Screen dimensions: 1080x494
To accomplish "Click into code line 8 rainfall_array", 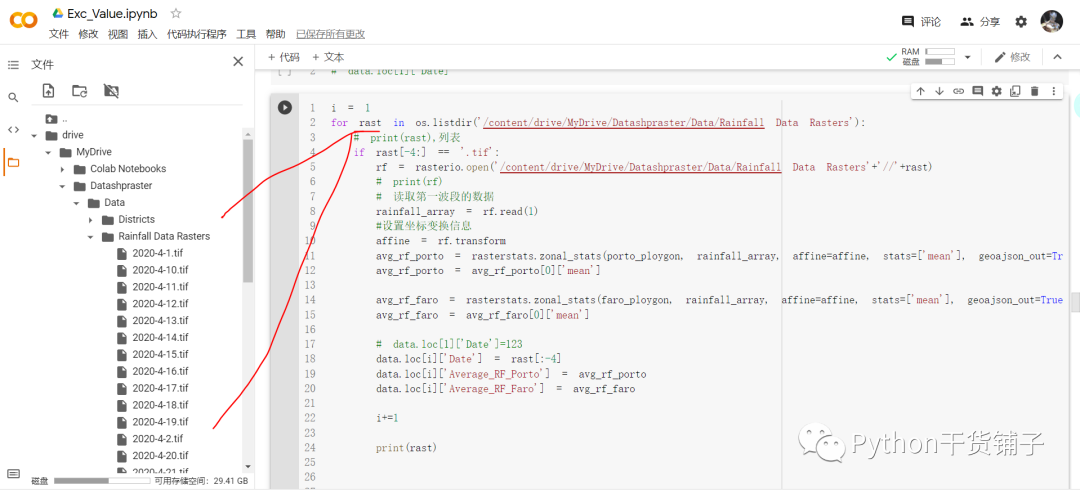I will pos(415,212).
